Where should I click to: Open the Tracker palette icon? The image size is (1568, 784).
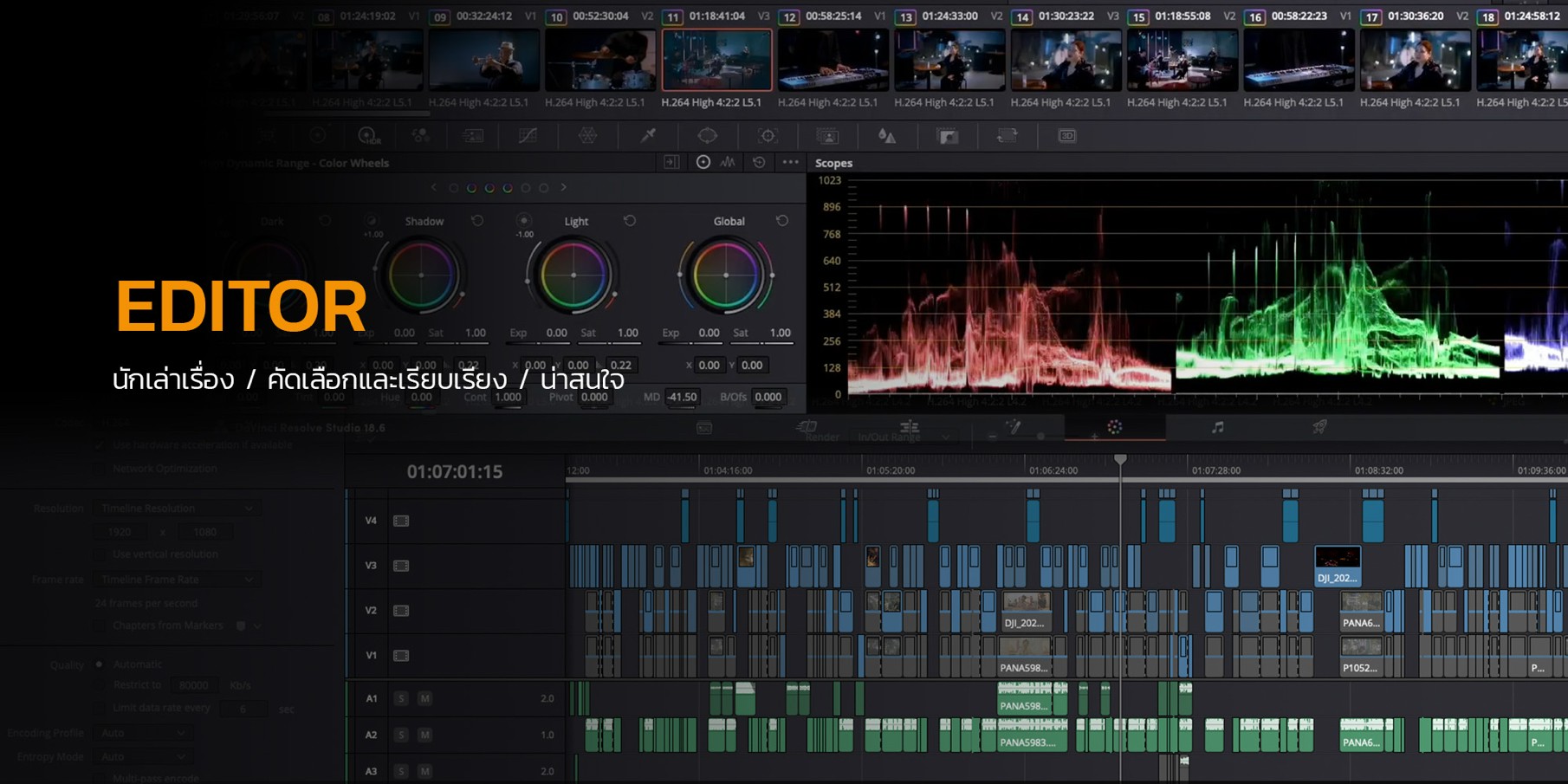[x=768, y=136]
